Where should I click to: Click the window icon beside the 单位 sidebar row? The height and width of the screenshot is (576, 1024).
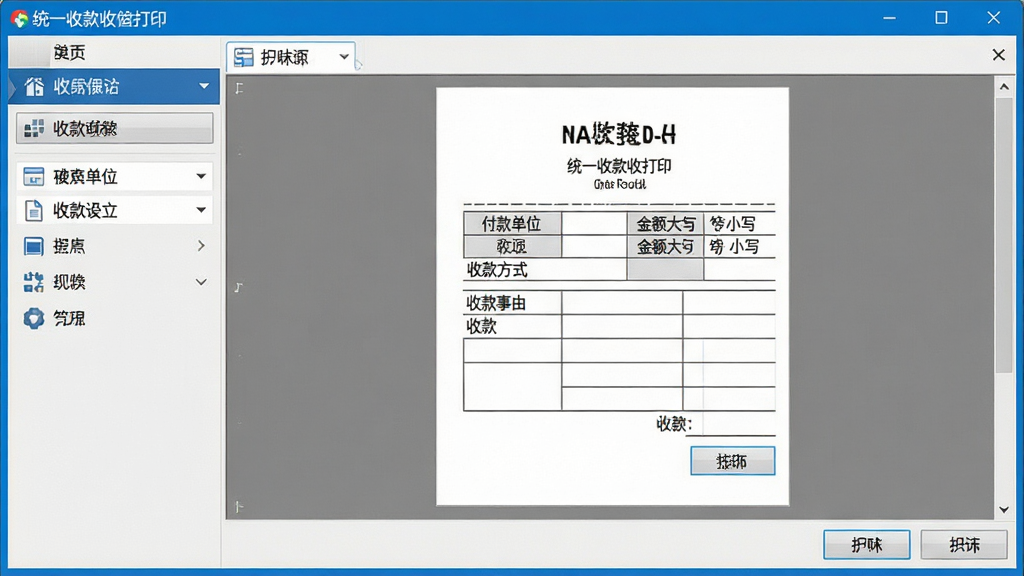[33, 176]
